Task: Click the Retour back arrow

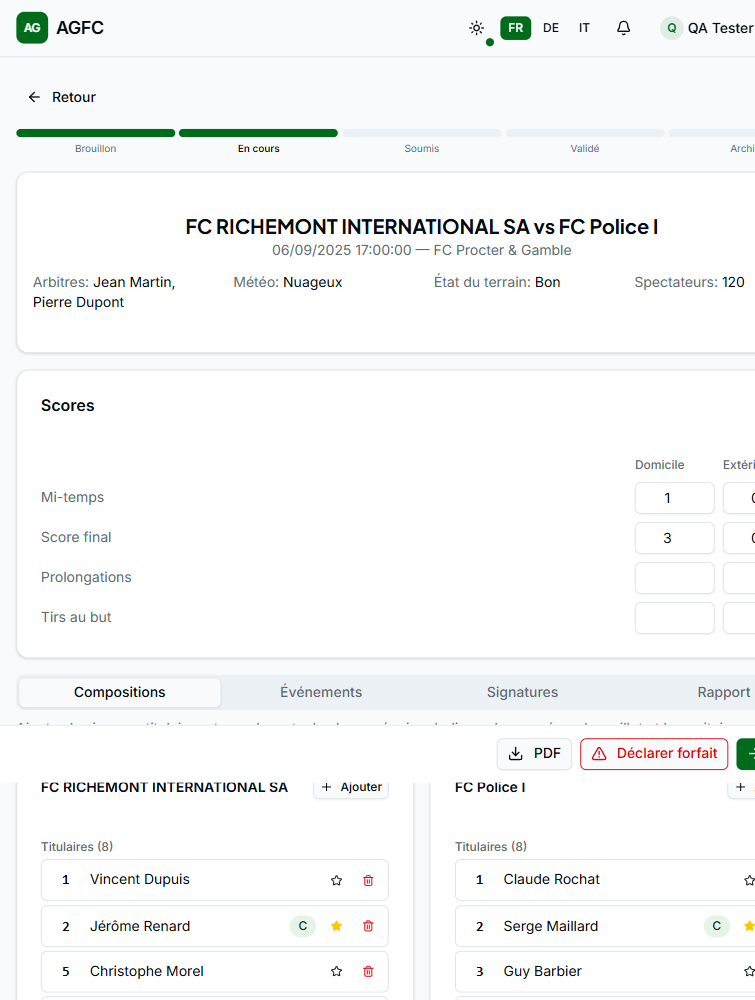Action: (x=34, y=97)
